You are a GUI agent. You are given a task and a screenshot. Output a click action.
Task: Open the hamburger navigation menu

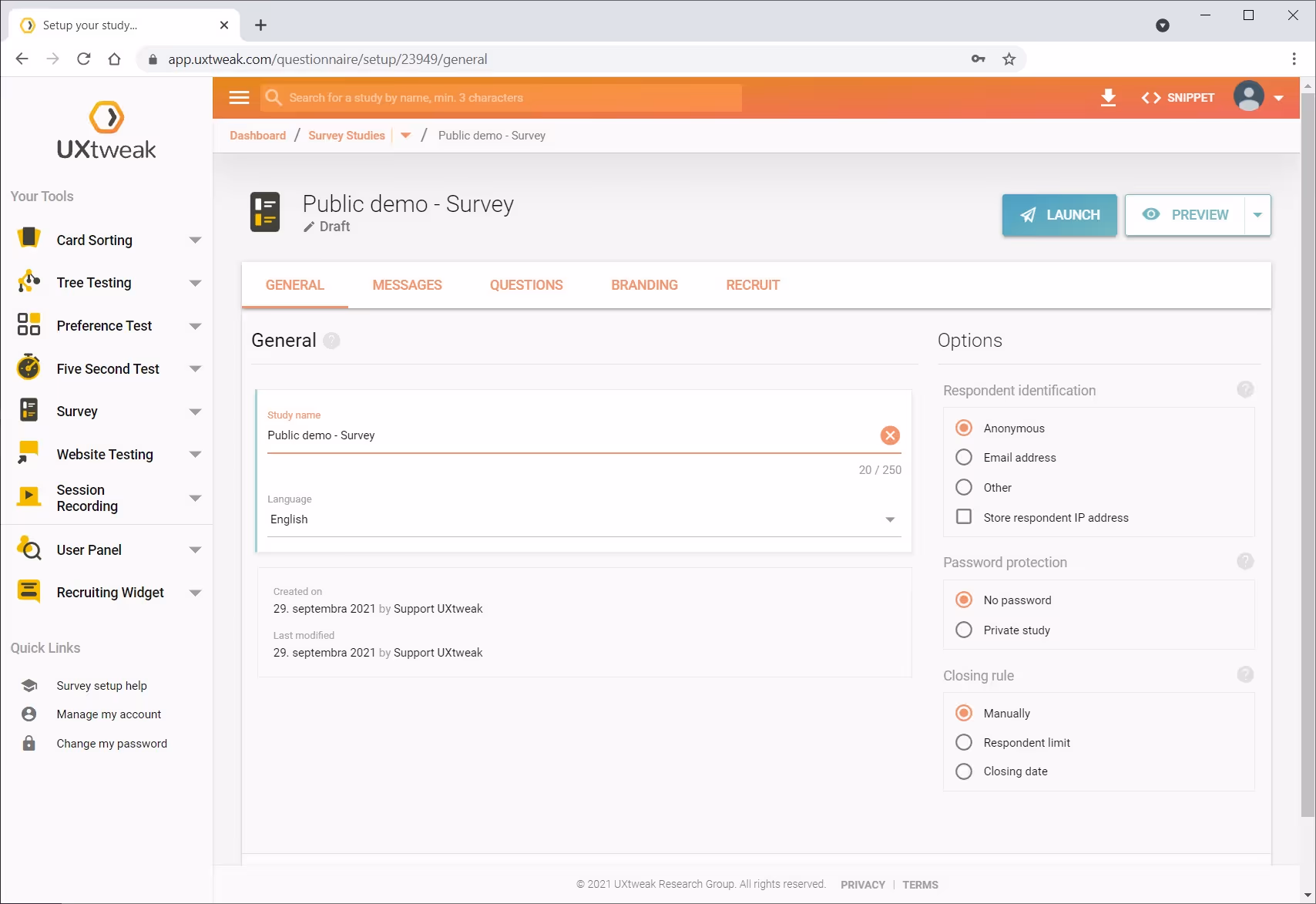pyautogui.click(x=239, y=97)
